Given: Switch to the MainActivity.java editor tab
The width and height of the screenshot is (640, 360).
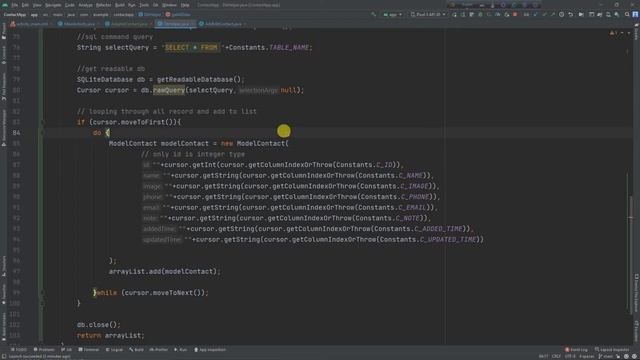Looking at the screenshot, I should click(78, 24).
